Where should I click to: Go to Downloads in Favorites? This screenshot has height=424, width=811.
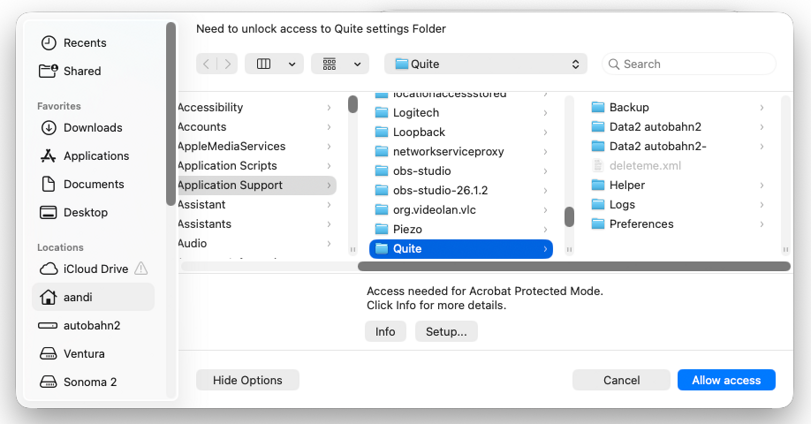pos(81,128)
